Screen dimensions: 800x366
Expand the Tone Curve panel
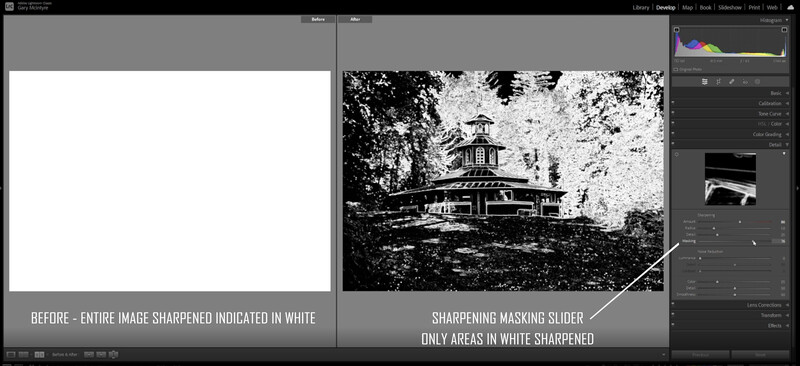(x=786, y=114)
